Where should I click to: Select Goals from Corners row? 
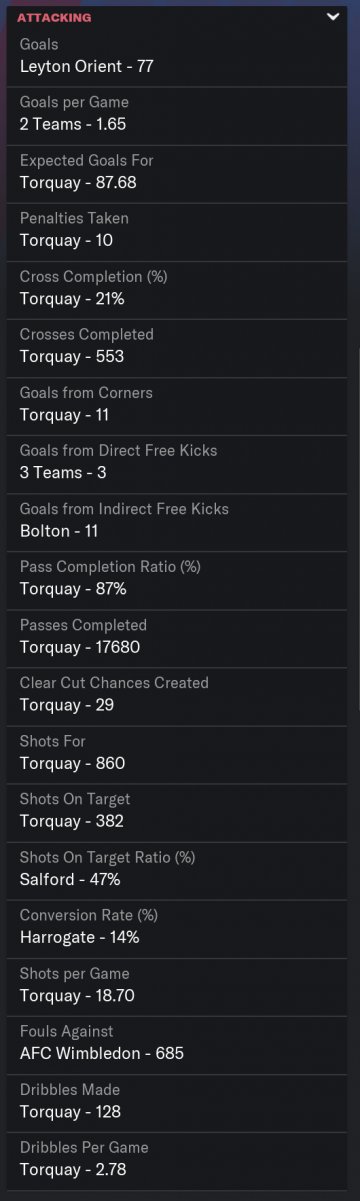click(180, 405)
